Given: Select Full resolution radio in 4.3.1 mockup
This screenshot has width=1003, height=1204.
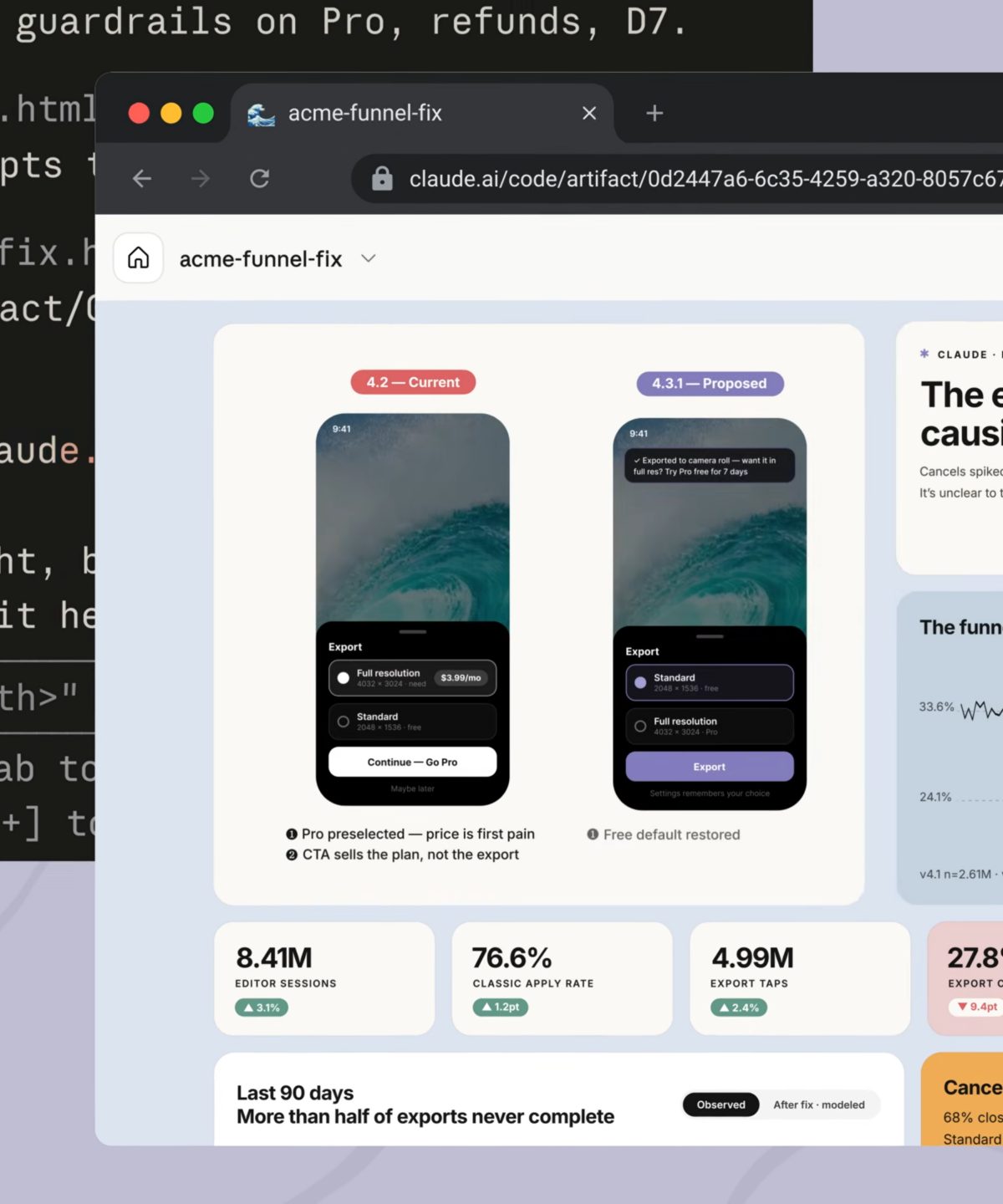Looking at the screenshot, I should pyautogui.click(x=640, y=727).
